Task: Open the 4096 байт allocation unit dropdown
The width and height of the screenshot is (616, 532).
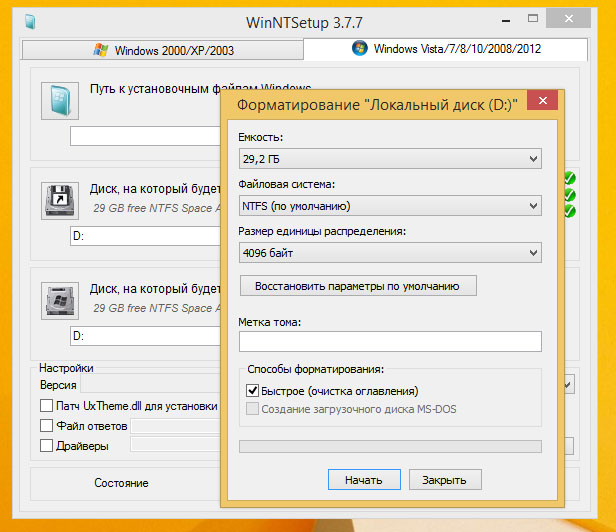Action: (390, 253)
